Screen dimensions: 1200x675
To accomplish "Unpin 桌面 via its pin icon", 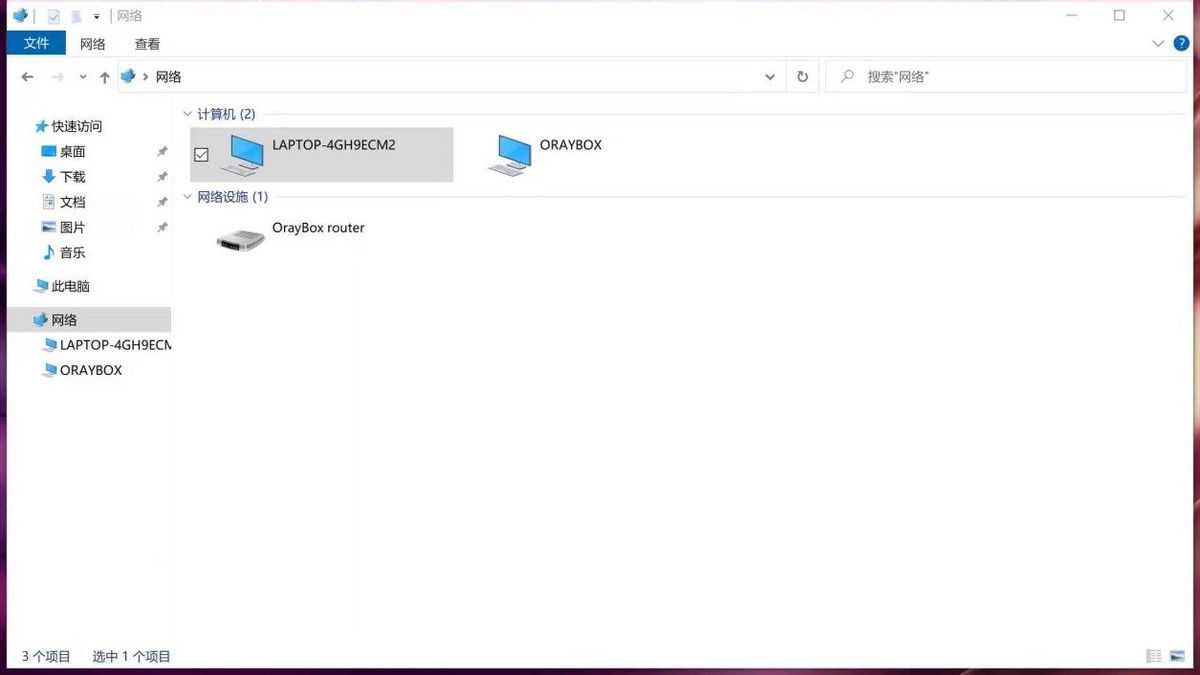I will pyautogui.click(x=162, y=152).
